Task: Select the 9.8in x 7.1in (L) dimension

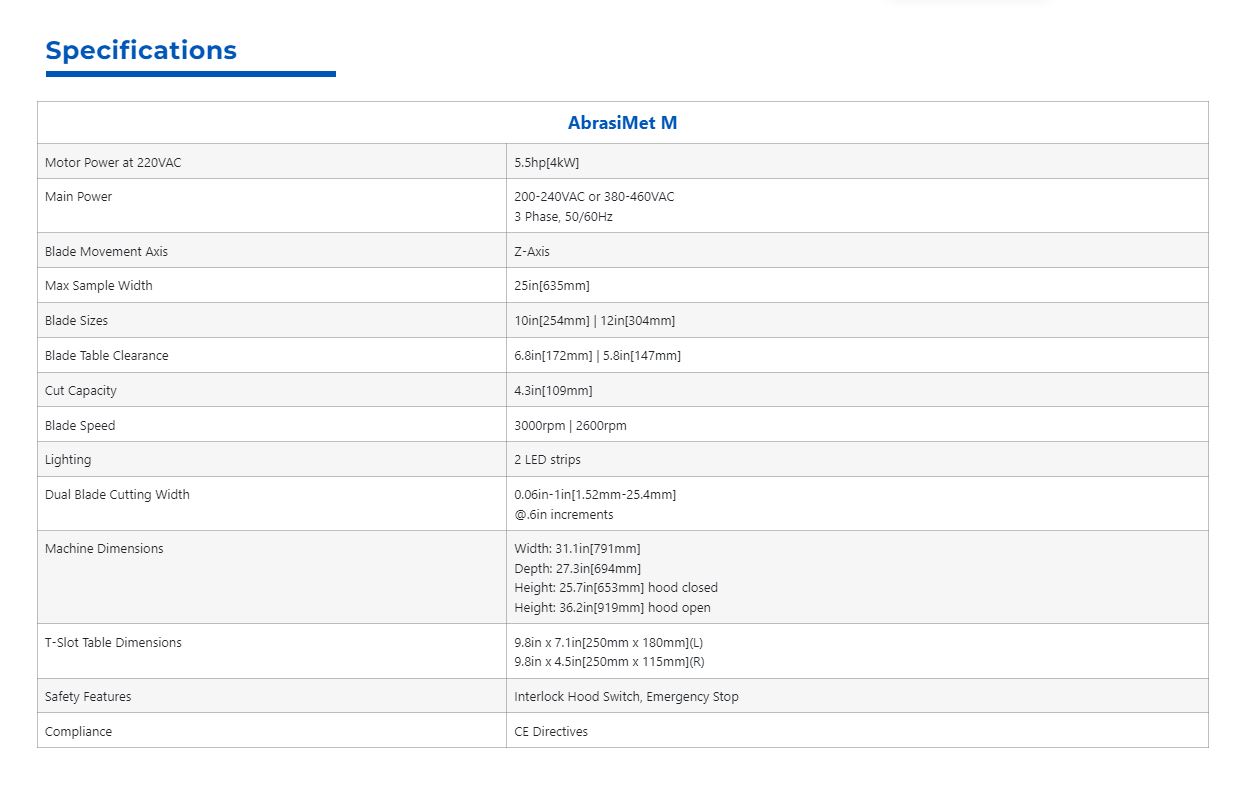Action: [x=608, y=642]
